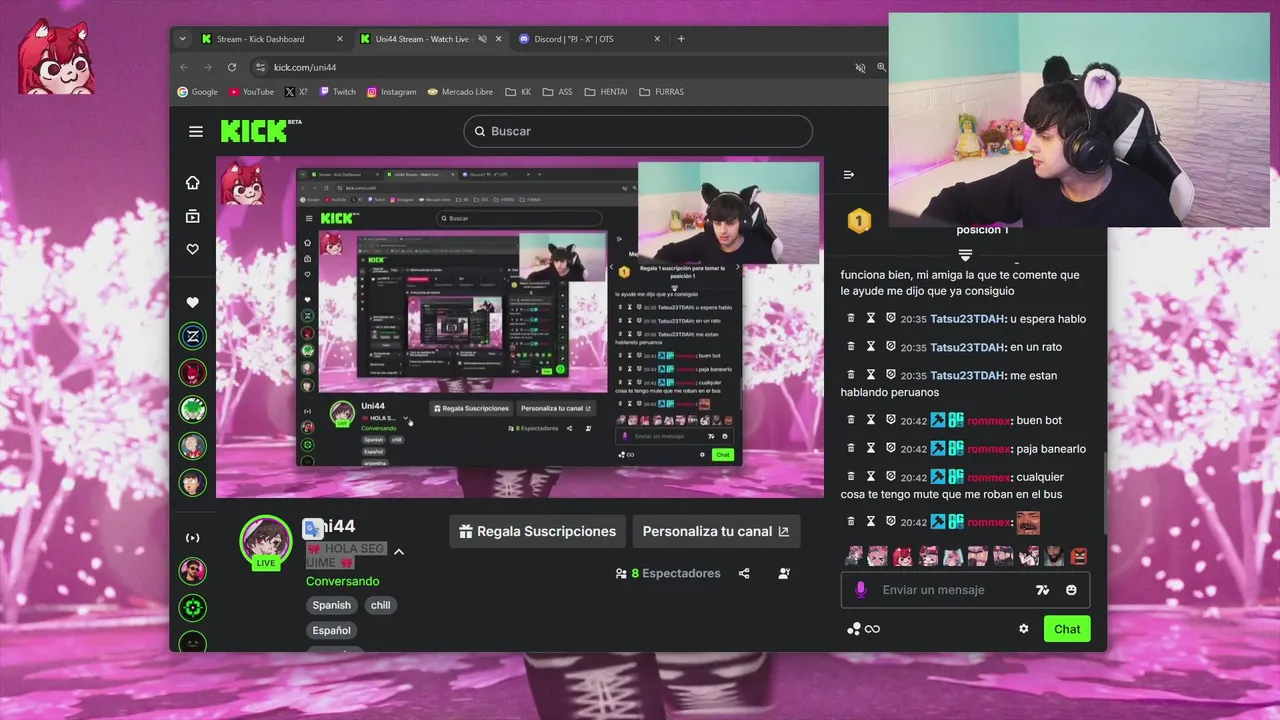Screen dimensions: 1280x720
Task: Open the emoji picker in chat input
Action: point(1071,590)
